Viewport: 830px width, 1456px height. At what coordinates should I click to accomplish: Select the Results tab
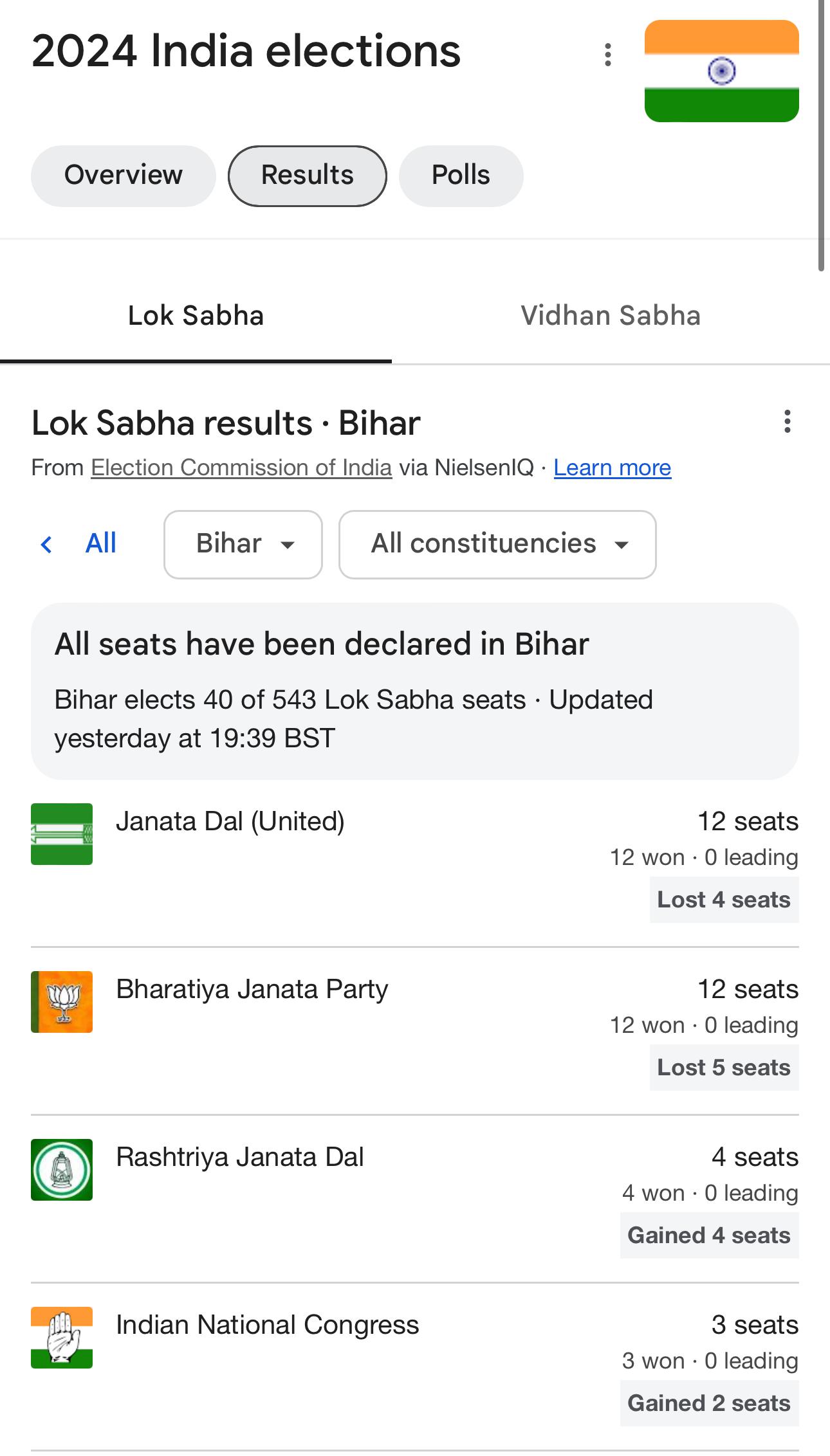tap(308, 176)
